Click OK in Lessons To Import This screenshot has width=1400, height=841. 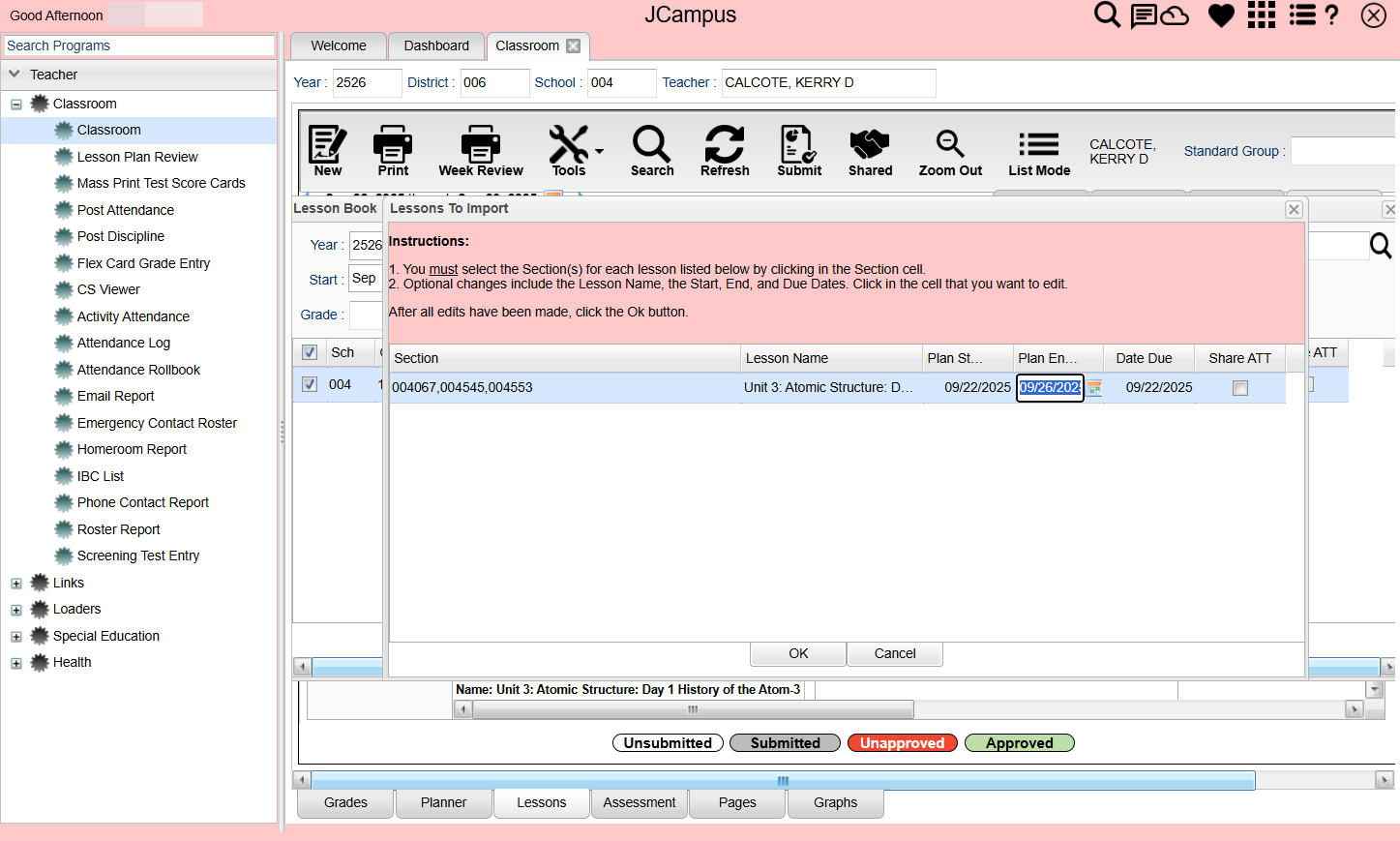(x=798, y=653)
